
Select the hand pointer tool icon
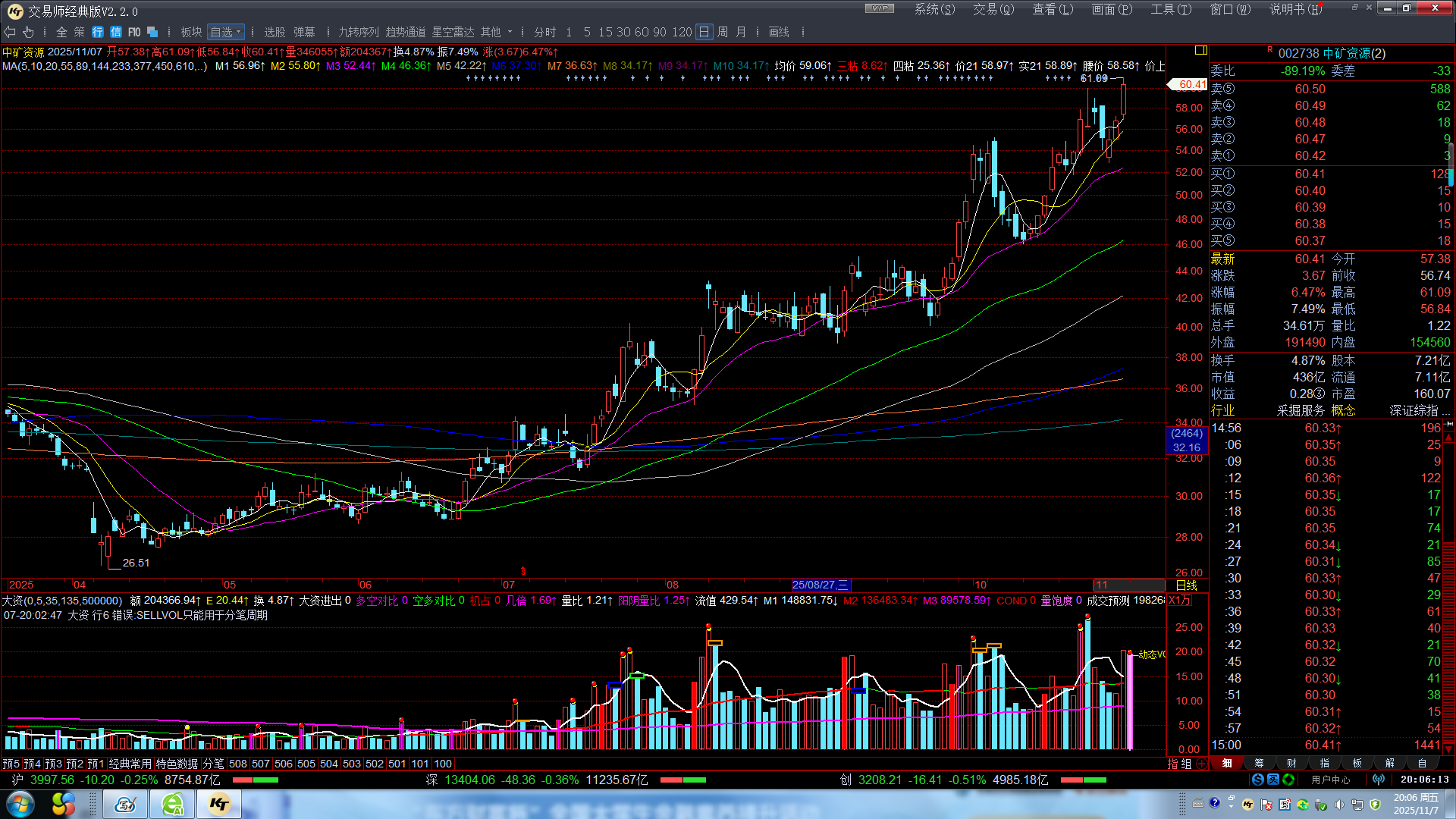click(x=29, y=32)
